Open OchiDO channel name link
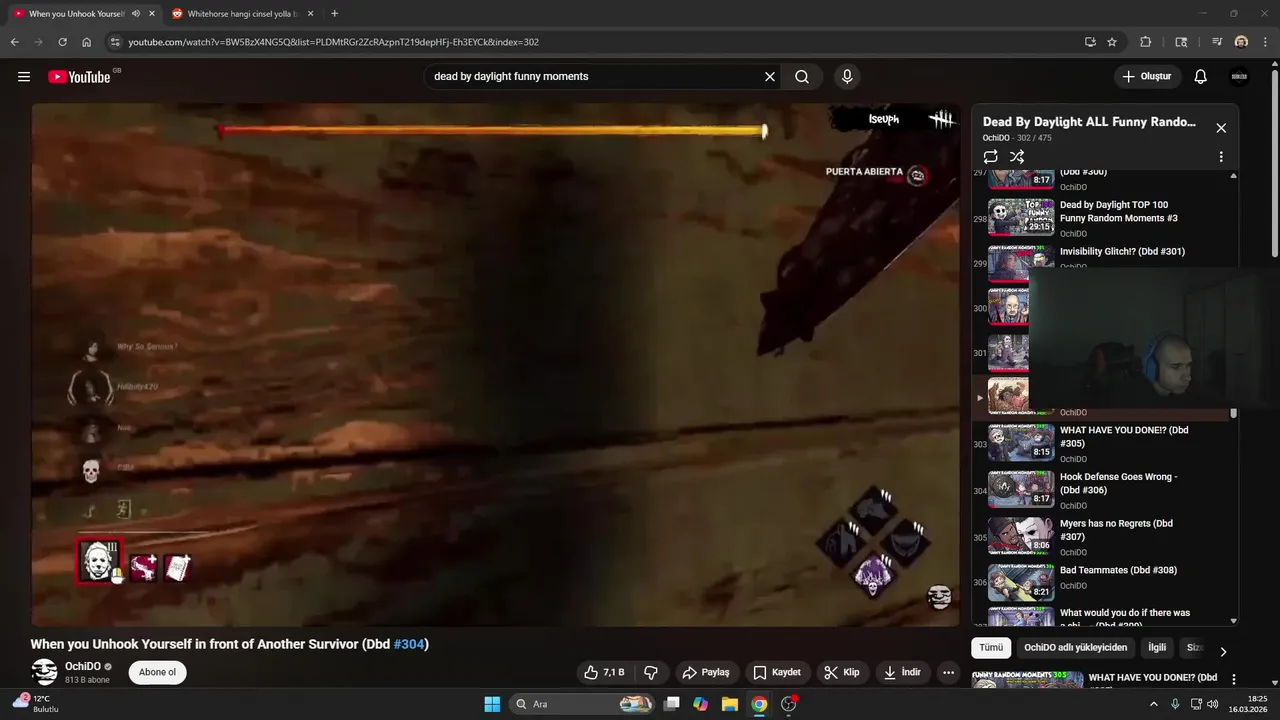Screen dimensions: 1280x720 click(83, 666)
